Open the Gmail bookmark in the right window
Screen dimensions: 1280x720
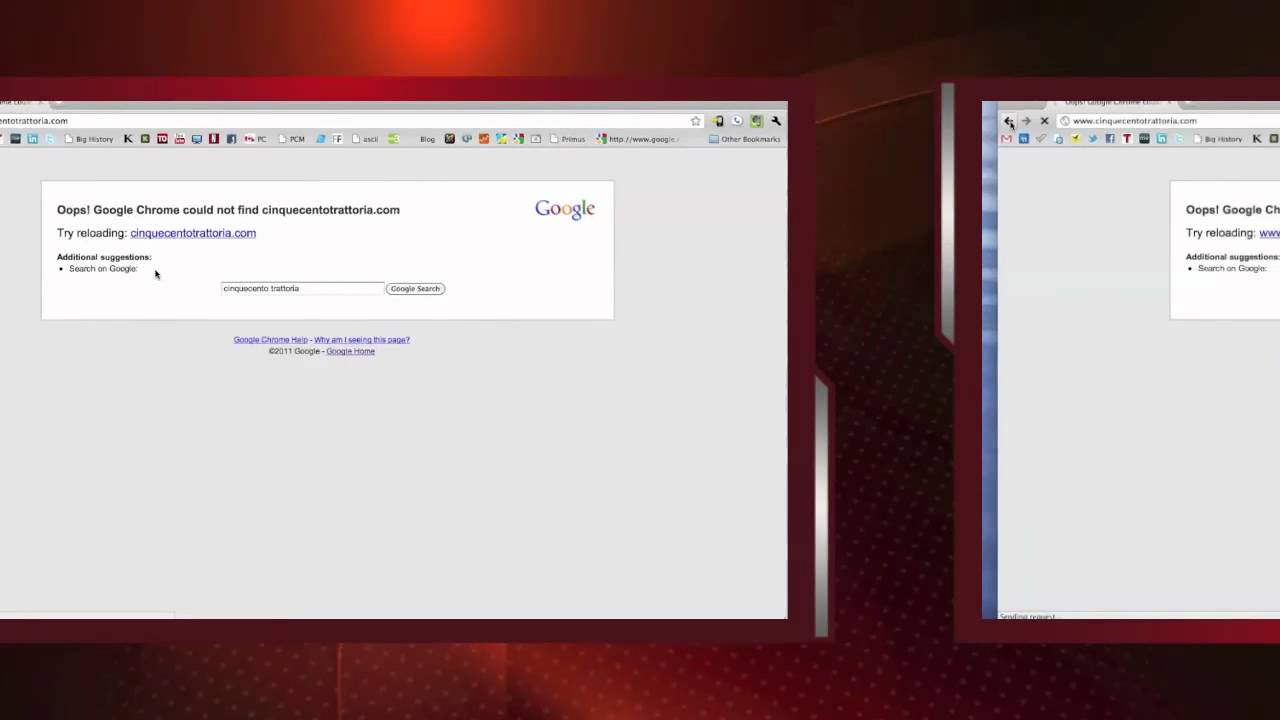pos(1006,139)
